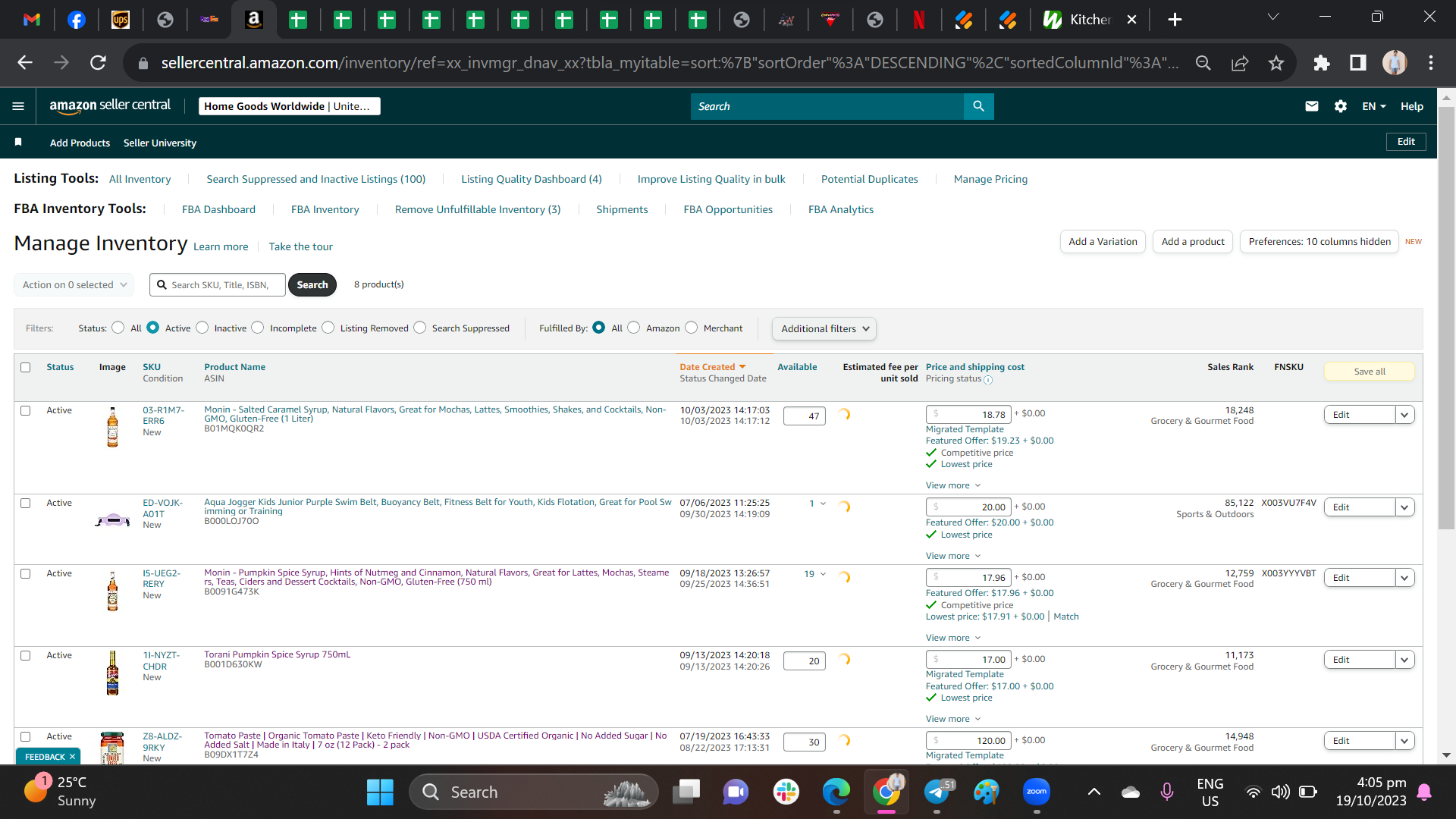Open Slack from the taskbar

tap(786, 792)
